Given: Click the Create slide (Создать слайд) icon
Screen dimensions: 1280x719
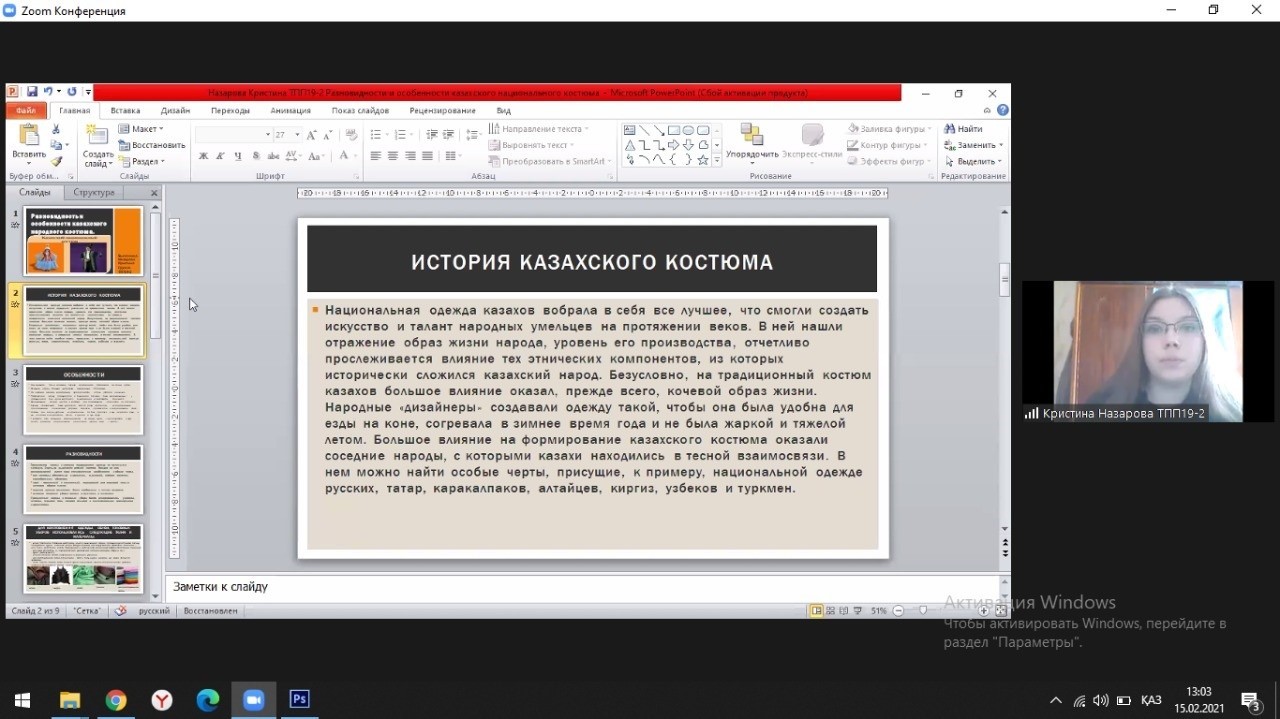Looking at the screenshot, I should click(97, 140).
